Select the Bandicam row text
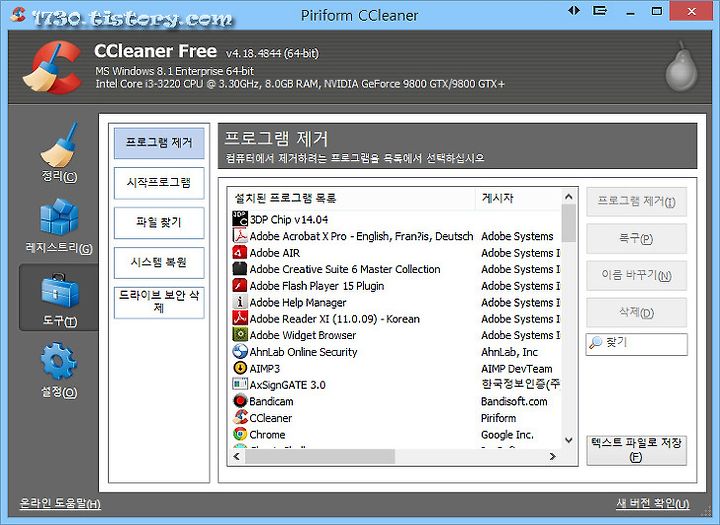 pyautogui.click(x=271, y=401)
